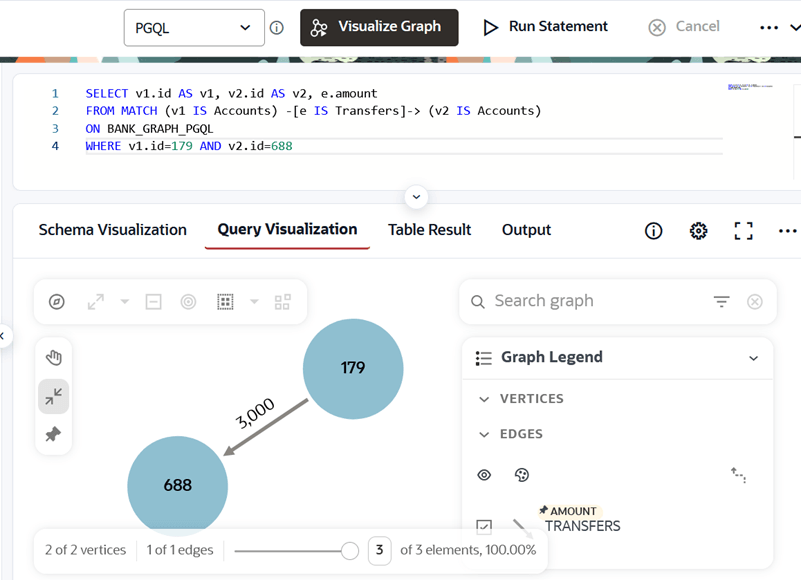801x580 pixels.
Task: Open the layout options dropdown arrow
Action: 254,301
